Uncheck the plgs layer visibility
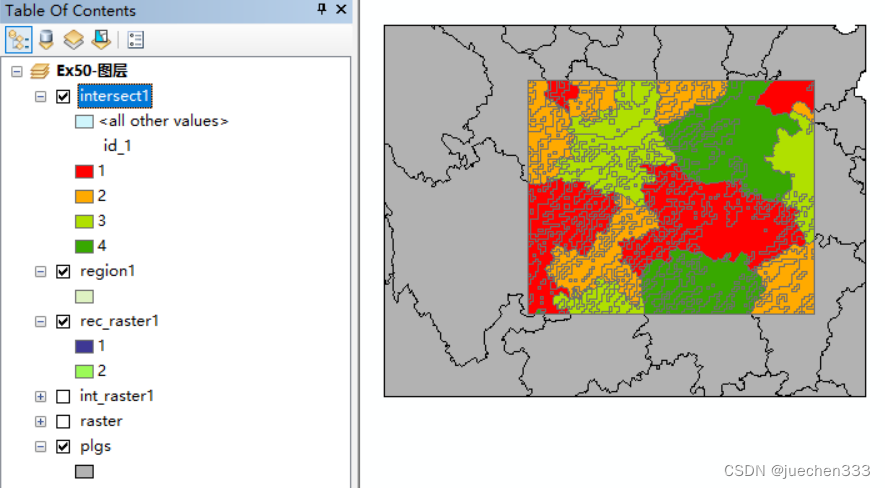Image resolution: width=885 pixels, height=488 pixels. click(63, 447)
